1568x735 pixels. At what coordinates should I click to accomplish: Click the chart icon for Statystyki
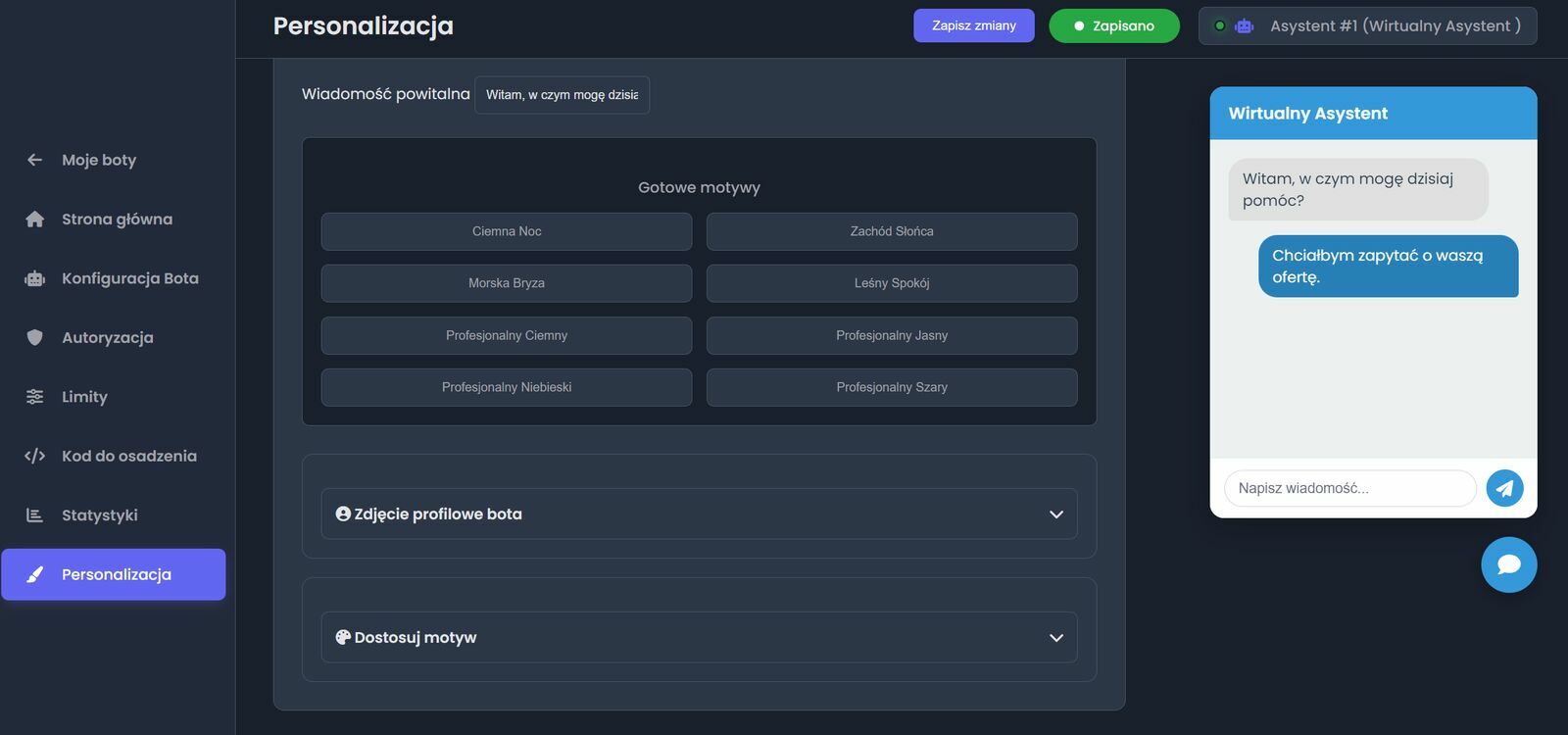click(x=34, y=515)
